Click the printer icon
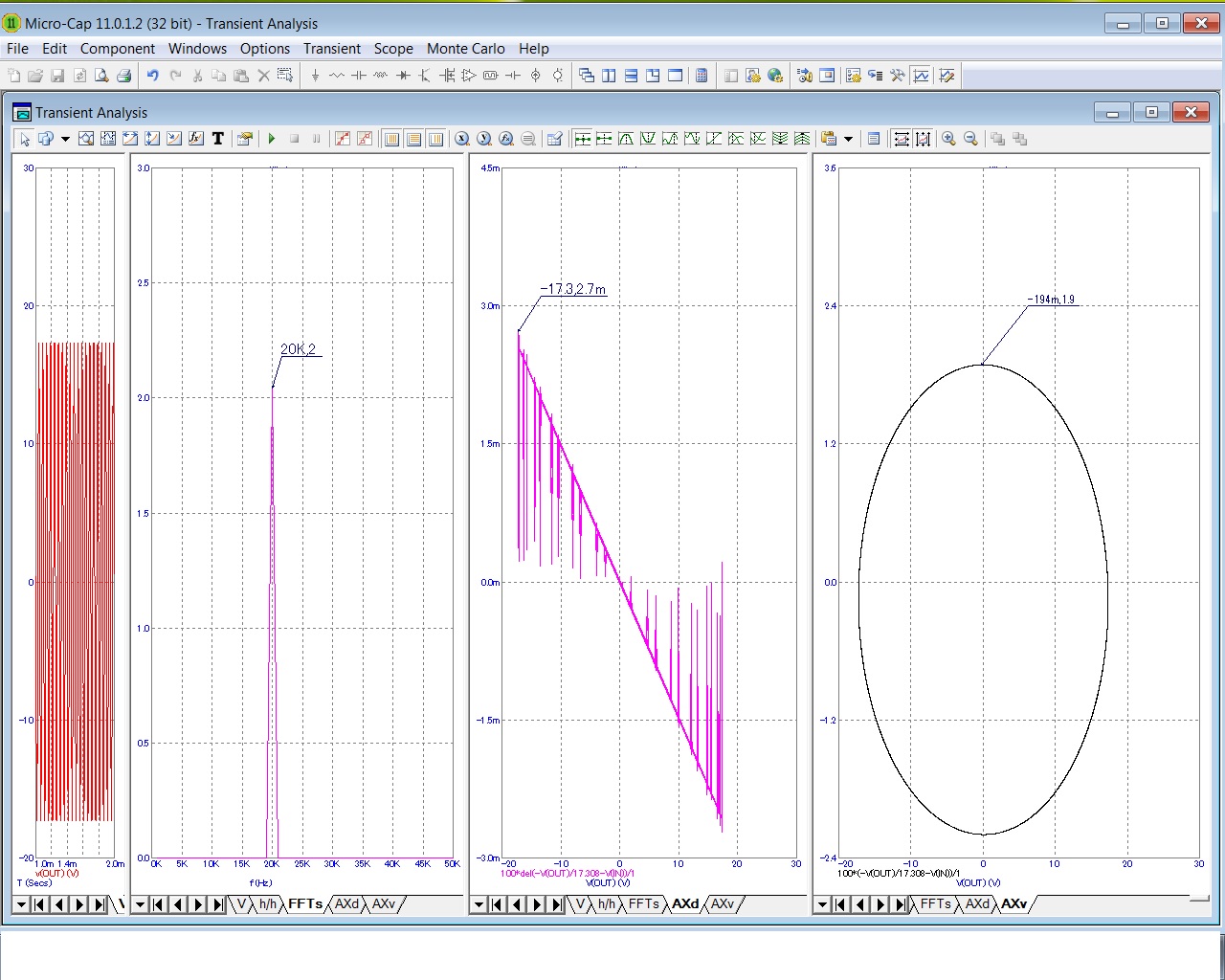1225x980 pixels. point(122,76)
